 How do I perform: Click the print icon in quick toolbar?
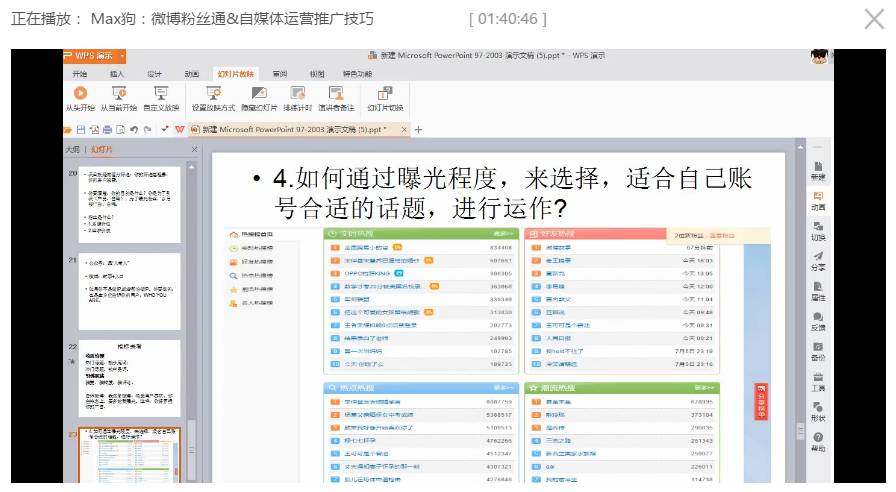coord(107,130)
